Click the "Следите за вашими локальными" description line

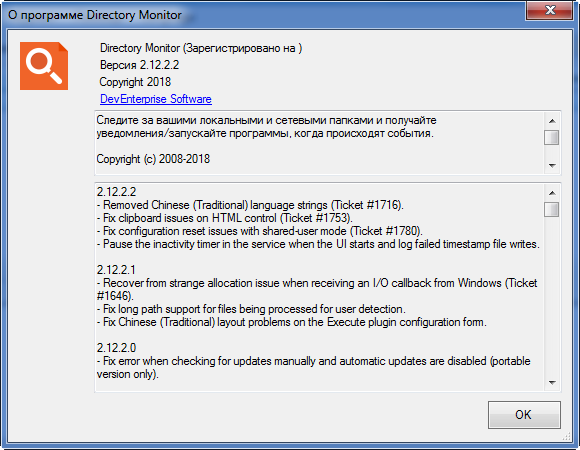266,120
